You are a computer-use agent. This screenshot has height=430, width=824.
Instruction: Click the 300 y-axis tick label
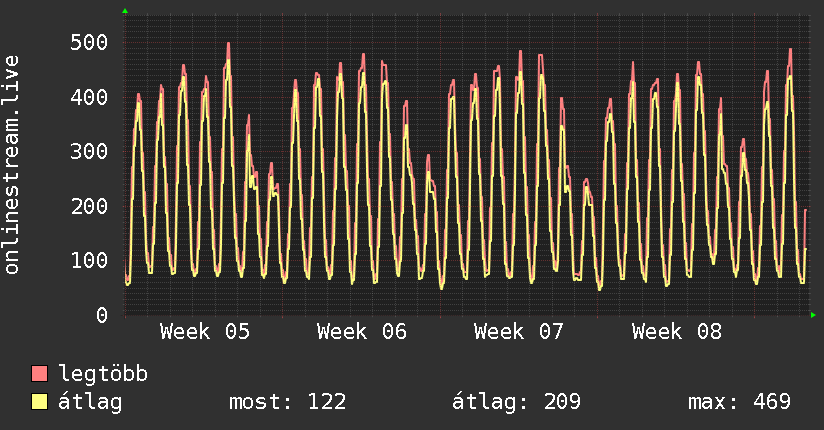pos(89,152)
